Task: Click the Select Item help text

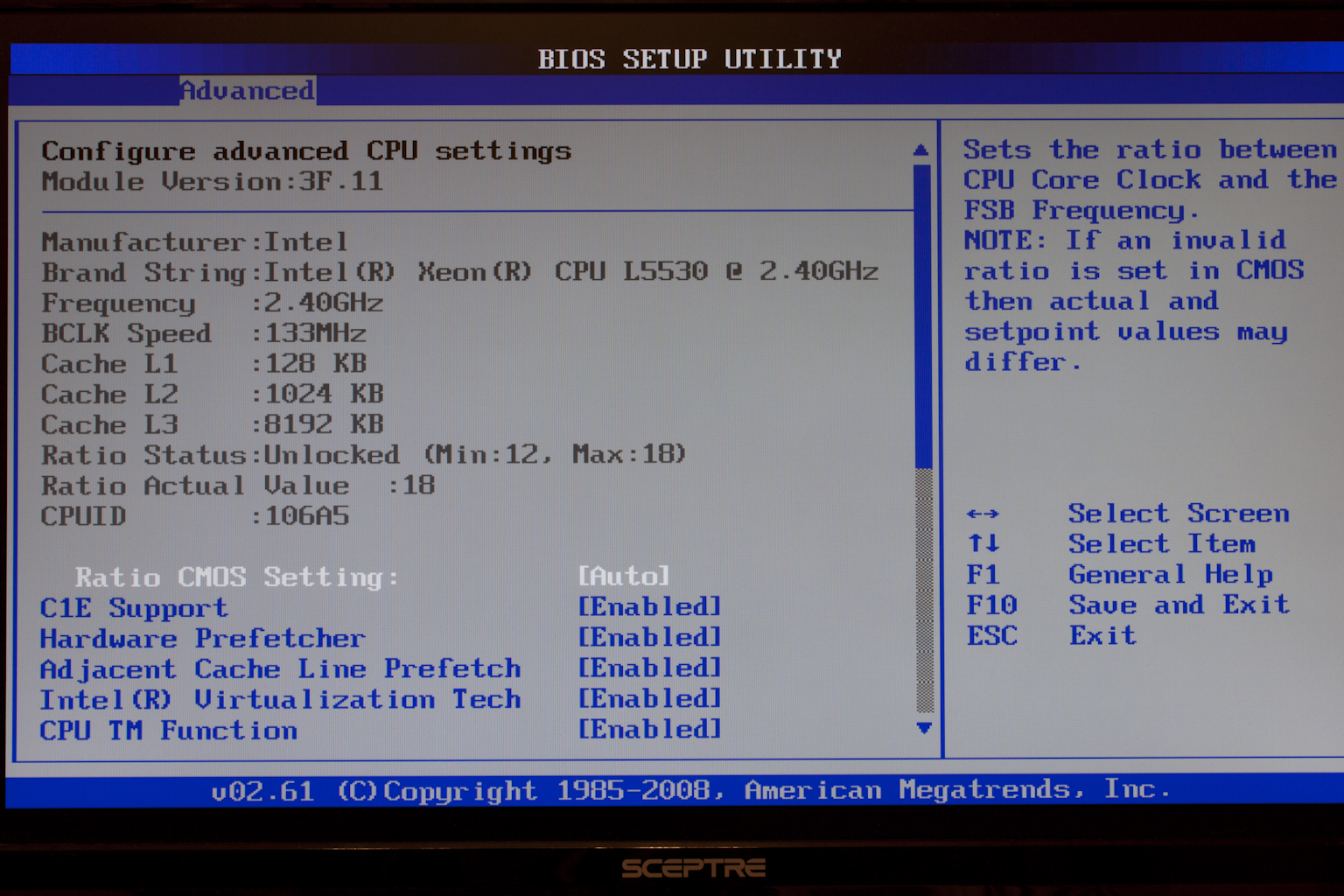Action: [x=1162, y=544]
